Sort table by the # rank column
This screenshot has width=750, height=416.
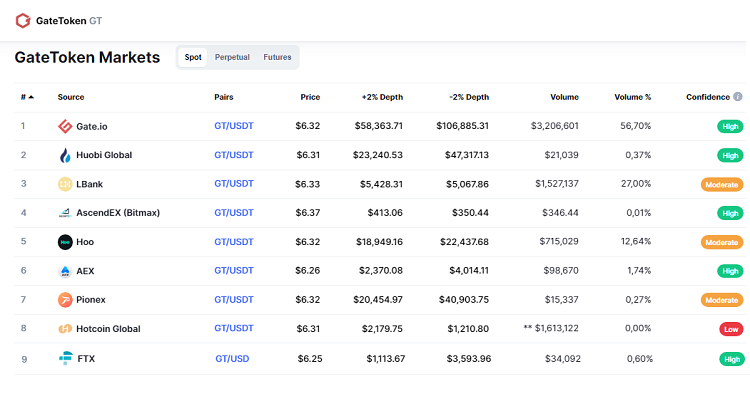(27, 97)
